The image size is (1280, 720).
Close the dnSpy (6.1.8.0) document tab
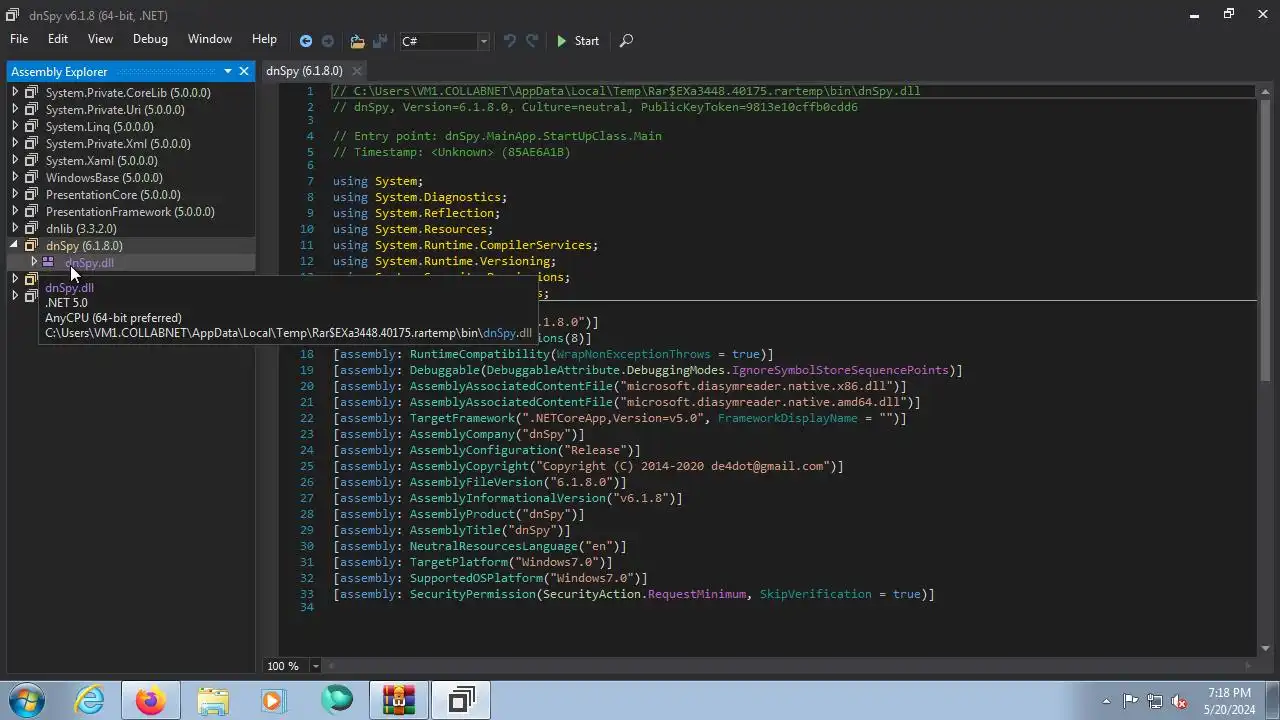[x=356, y=71]
